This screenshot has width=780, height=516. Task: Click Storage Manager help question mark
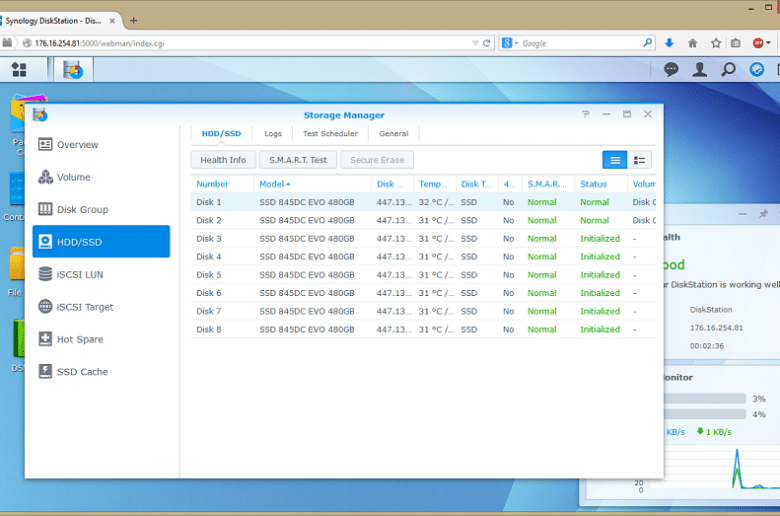tap(585, 114)
